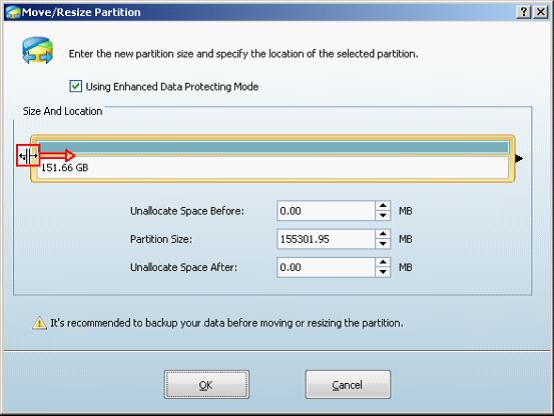Increase Unallocate Space After with up arrow
This screenshot has height=416, width=554.
(383, 262)
